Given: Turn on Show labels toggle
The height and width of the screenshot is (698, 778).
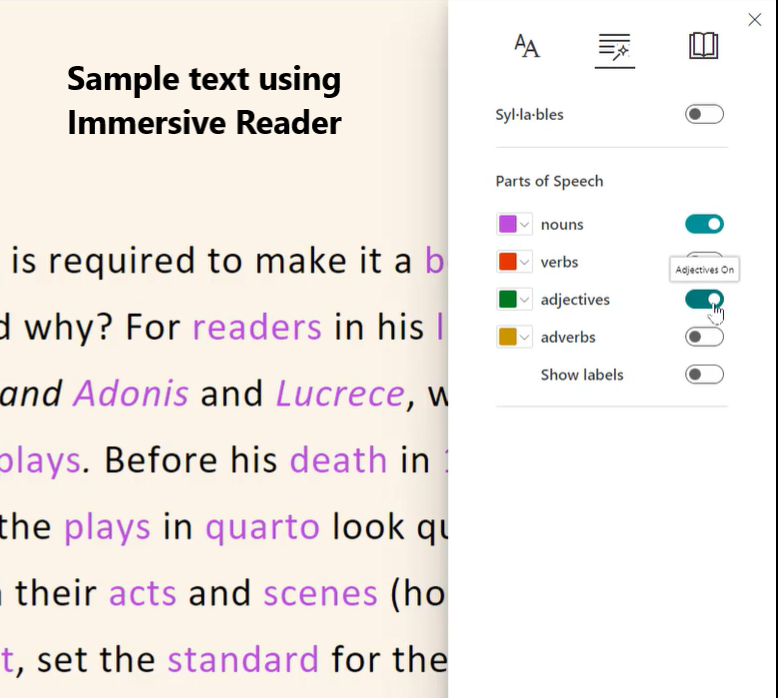Looking at the screenshot, I should point(704,375).
